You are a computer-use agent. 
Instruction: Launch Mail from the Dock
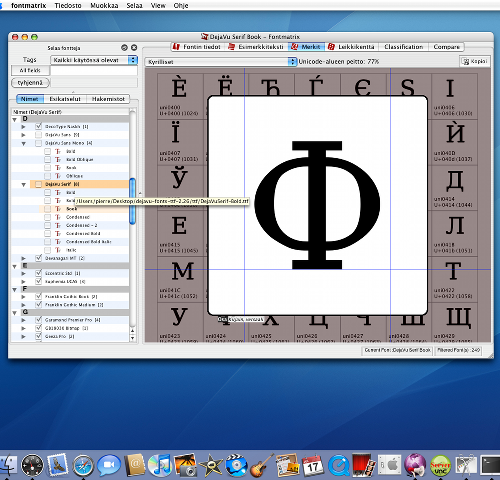[58, 465]
